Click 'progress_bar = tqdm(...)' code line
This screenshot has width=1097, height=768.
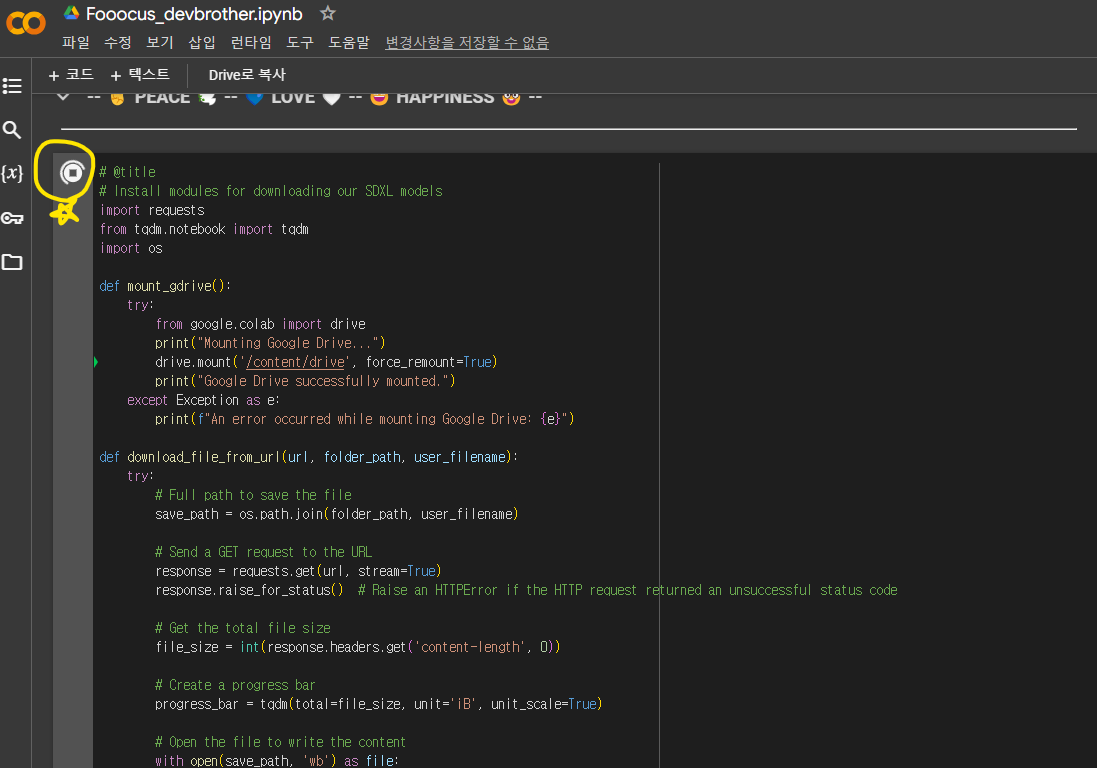point(378,704)
